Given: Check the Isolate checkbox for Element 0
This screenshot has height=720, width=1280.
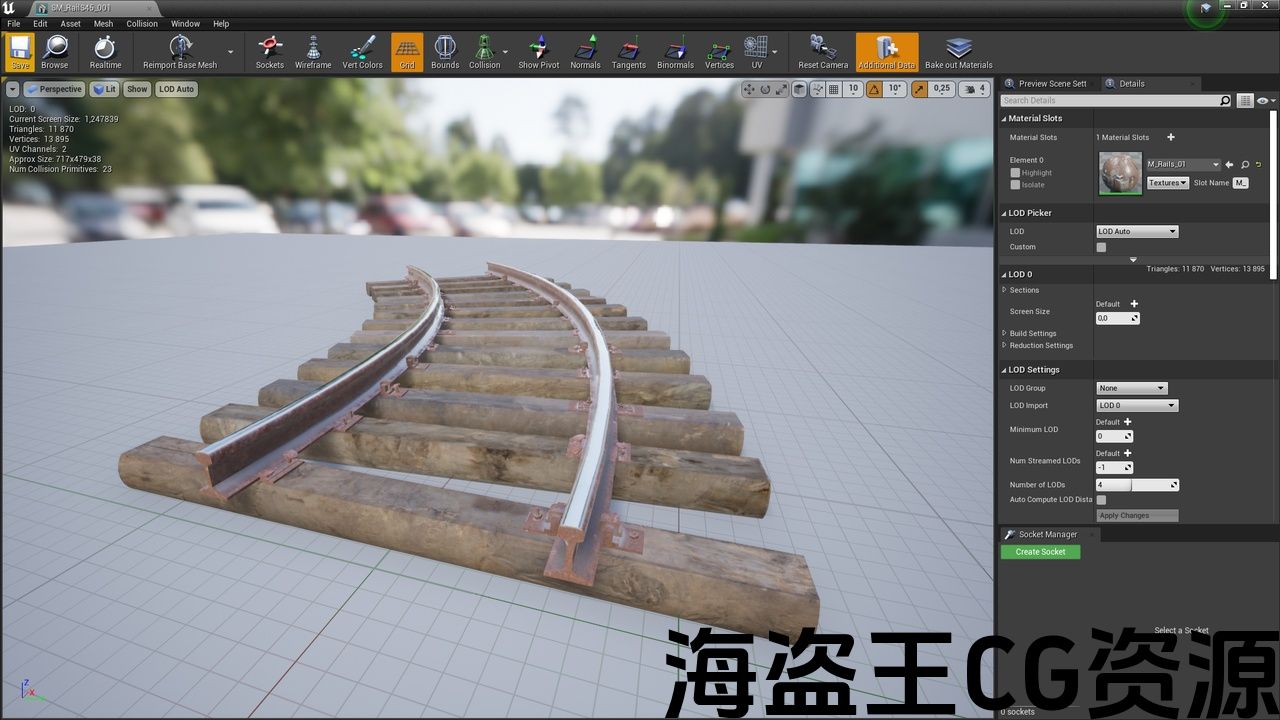Looking at the screenshot, I should (1015, 185).
